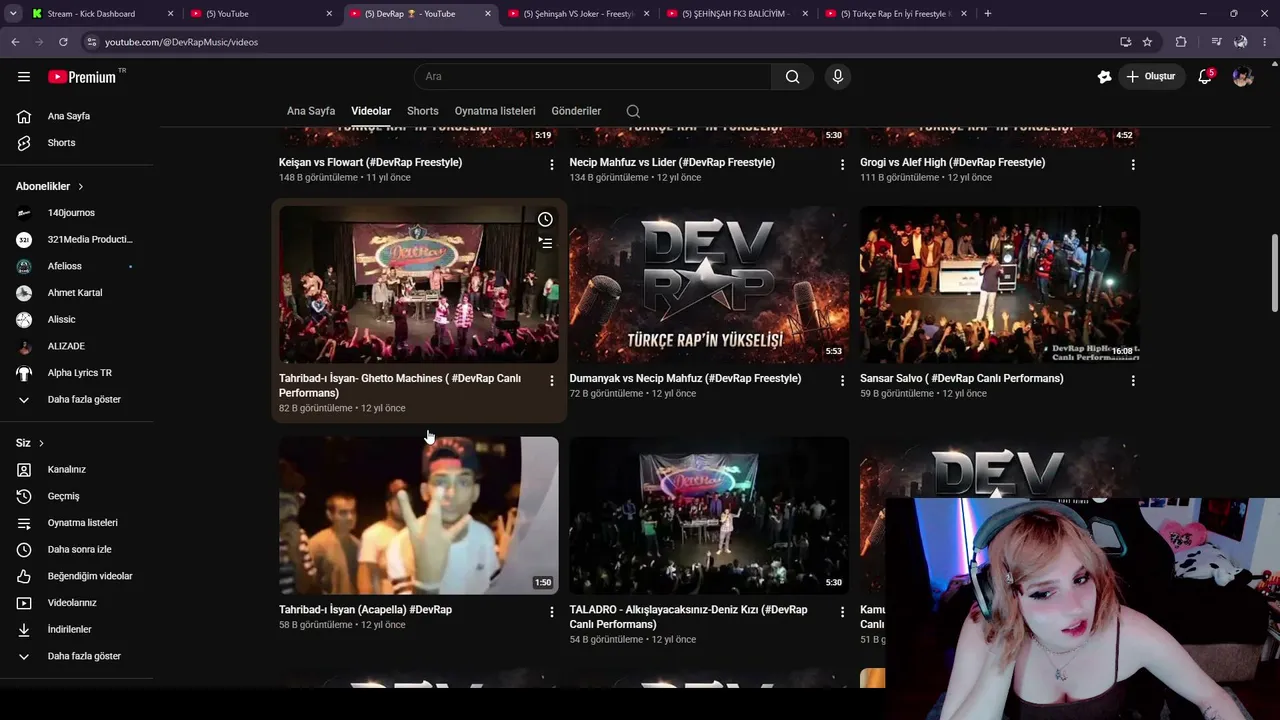Open options menu for TALADRO video
1280x720 pixels.
coord(842,611)
